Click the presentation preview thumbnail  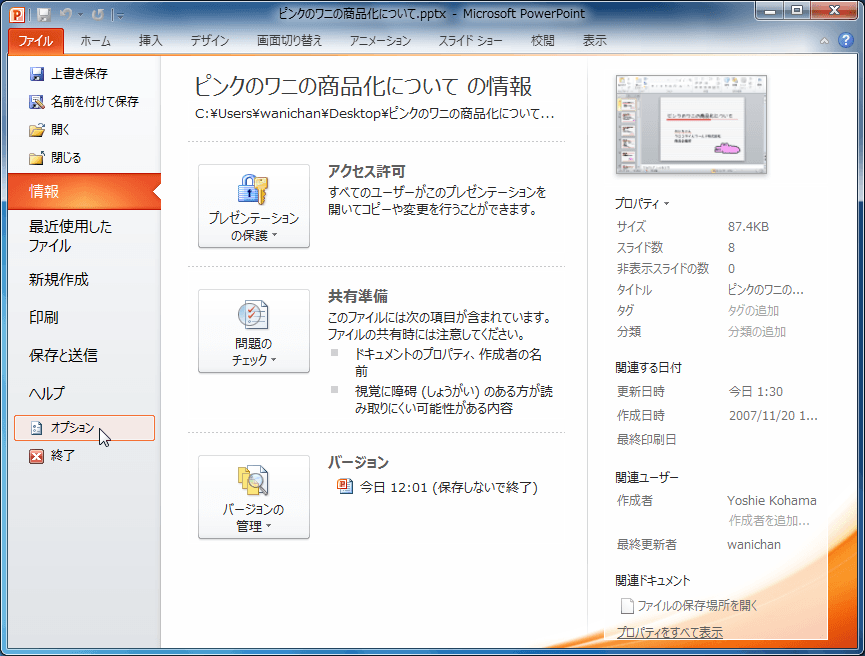[691, 125]
